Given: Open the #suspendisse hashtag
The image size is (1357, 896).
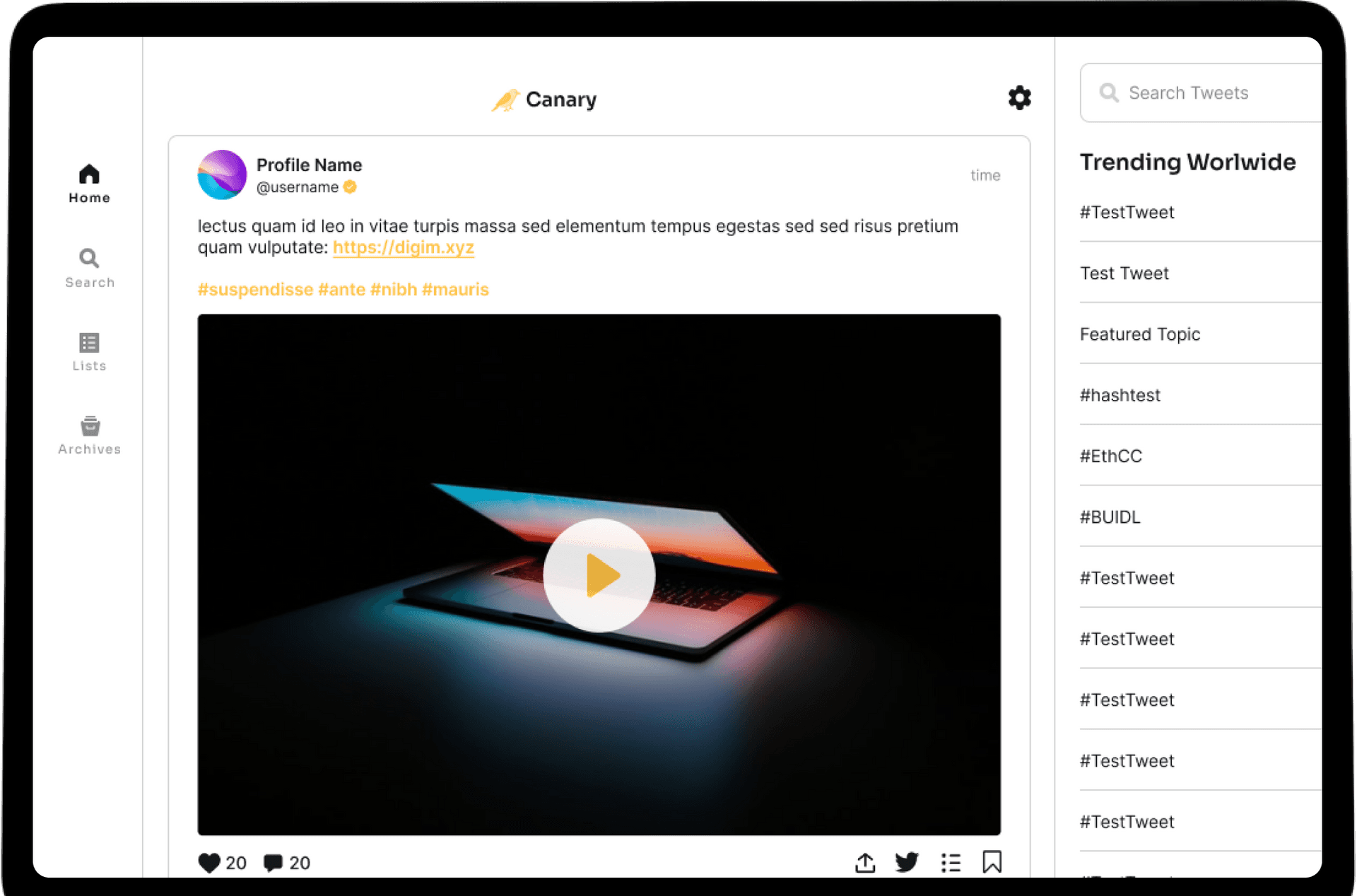Looking at the screenshot, I should click(255, 290).
